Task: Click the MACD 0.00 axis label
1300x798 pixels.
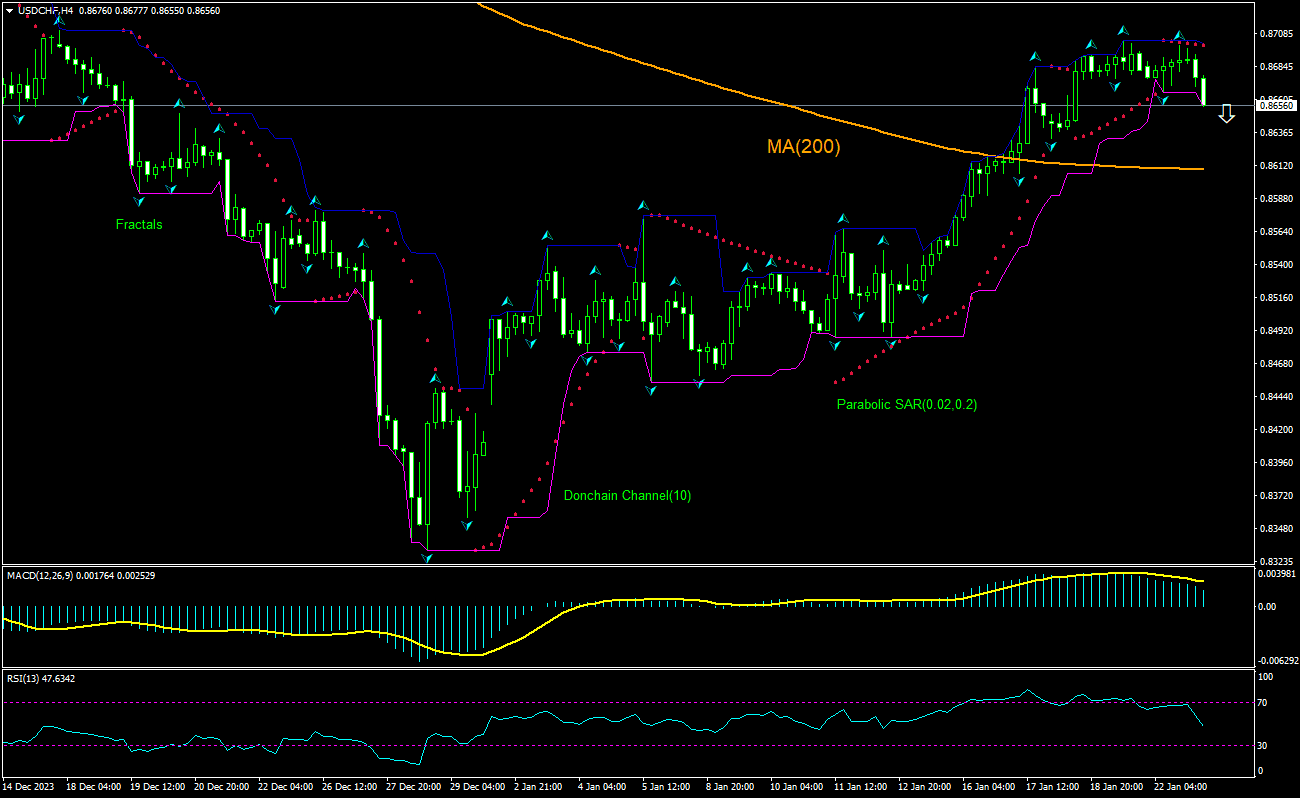Action: (1267, 607)
